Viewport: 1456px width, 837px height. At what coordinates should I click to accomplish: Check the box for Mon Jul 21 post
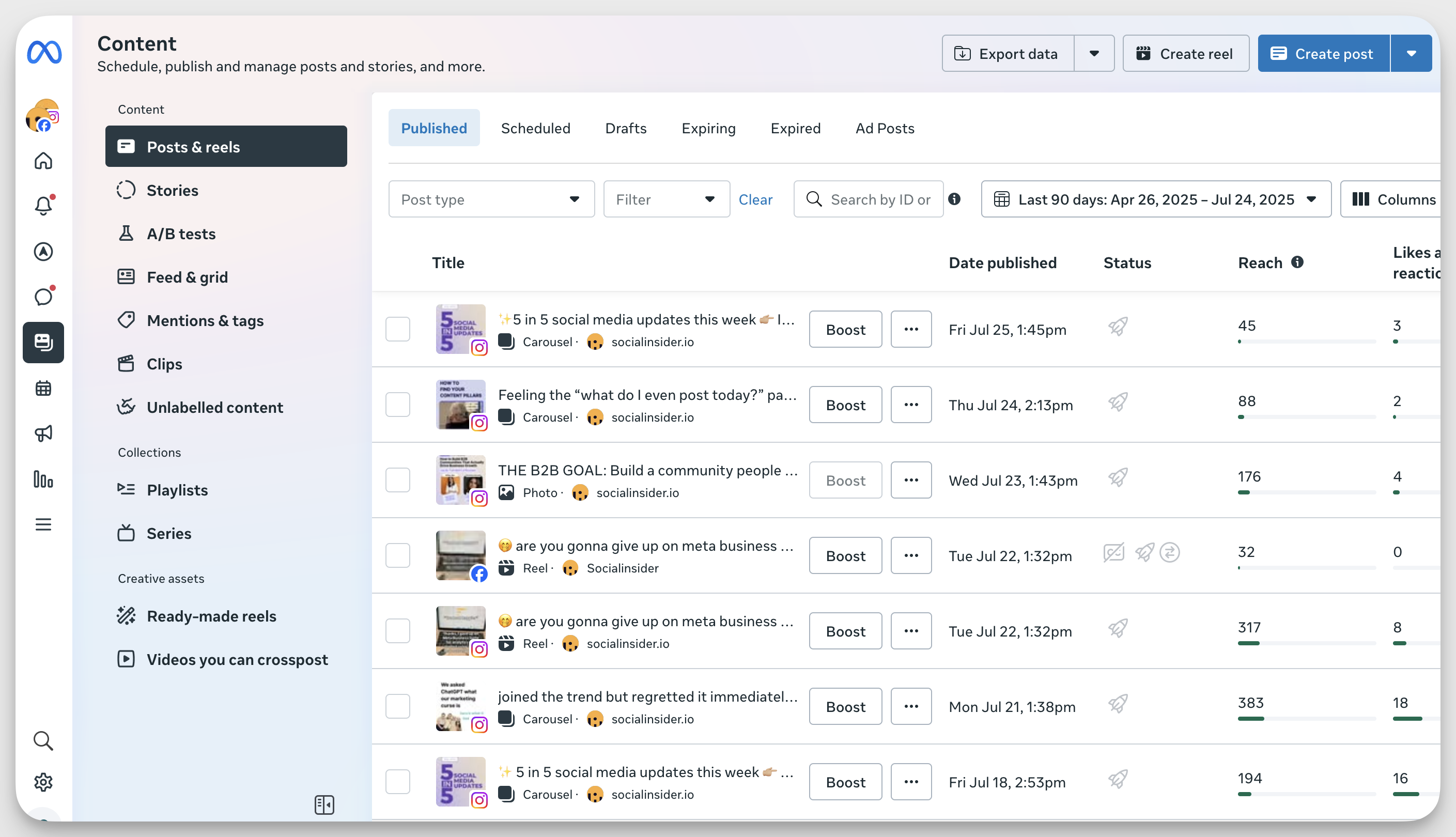397,706
